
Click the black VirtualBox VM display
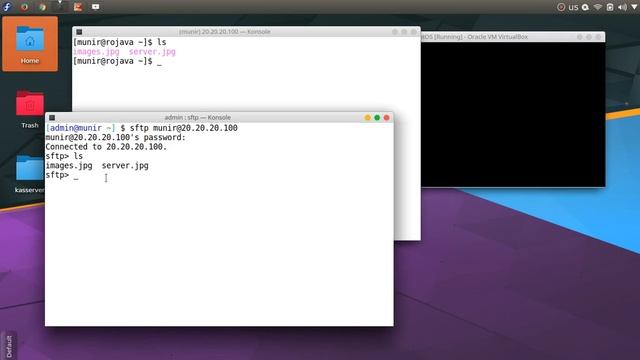click(x=513, y=114)
